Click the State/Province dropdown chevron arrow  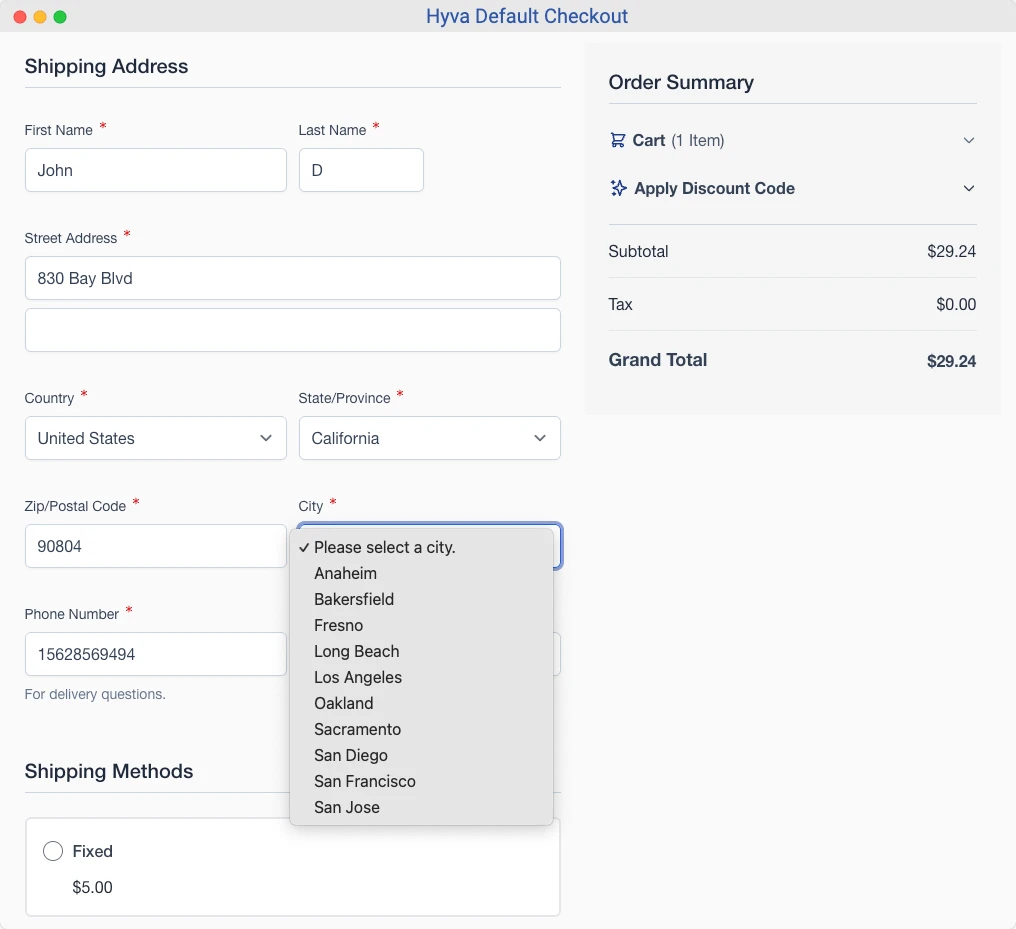(x=540, y=438)
